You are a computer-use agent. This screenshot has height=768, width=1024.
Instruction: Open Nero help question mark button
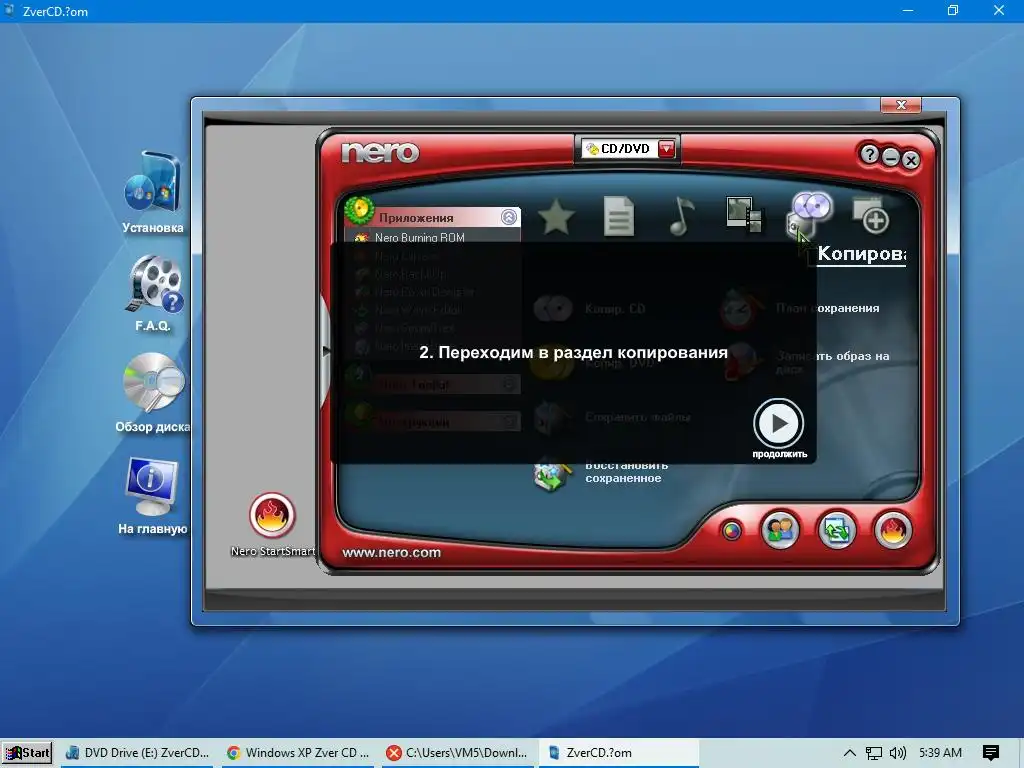pos(869,154)
